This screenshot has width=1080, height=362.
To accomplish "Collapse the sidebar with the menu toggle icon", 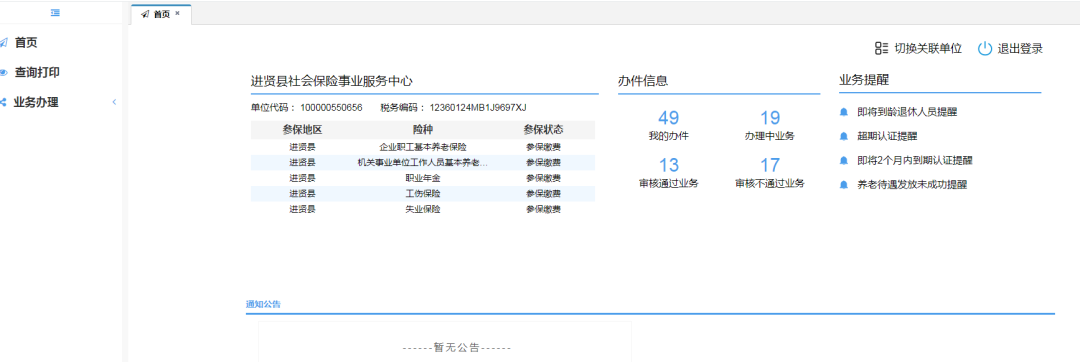I will point(55,12).
